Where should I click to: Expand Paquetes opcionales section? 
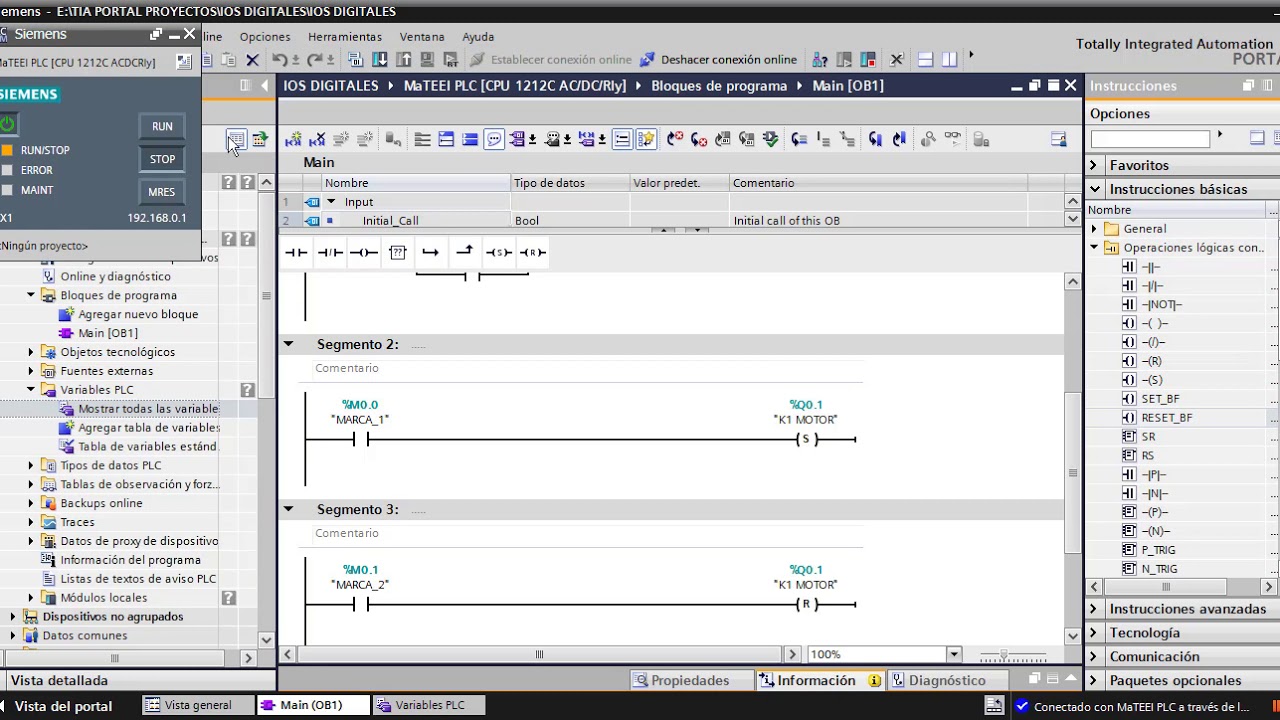tap(1094, 681)
